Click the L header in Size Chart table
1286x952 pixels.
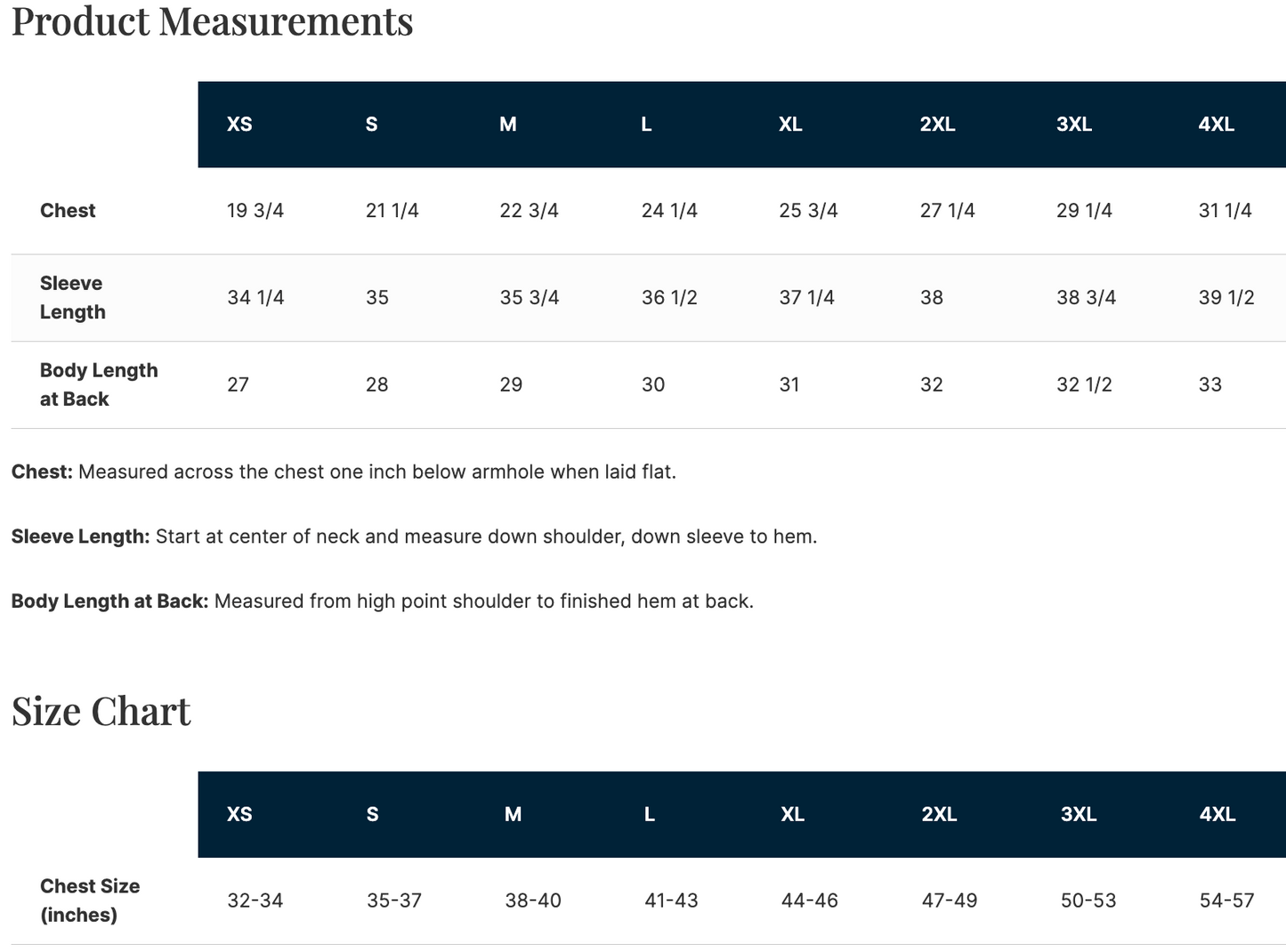click(650, 814)
